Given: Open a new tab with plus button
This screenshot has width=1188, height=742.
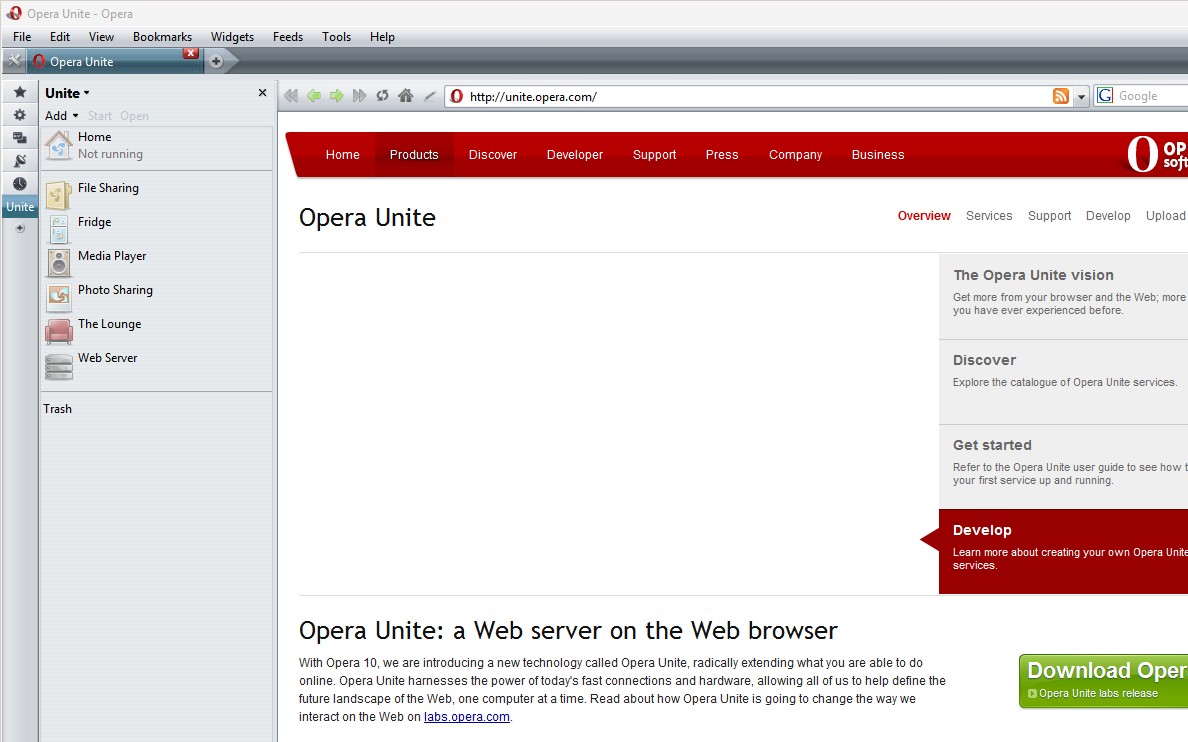Looking at the screenshot, I should pyautogui.click(x=216, y=61).
